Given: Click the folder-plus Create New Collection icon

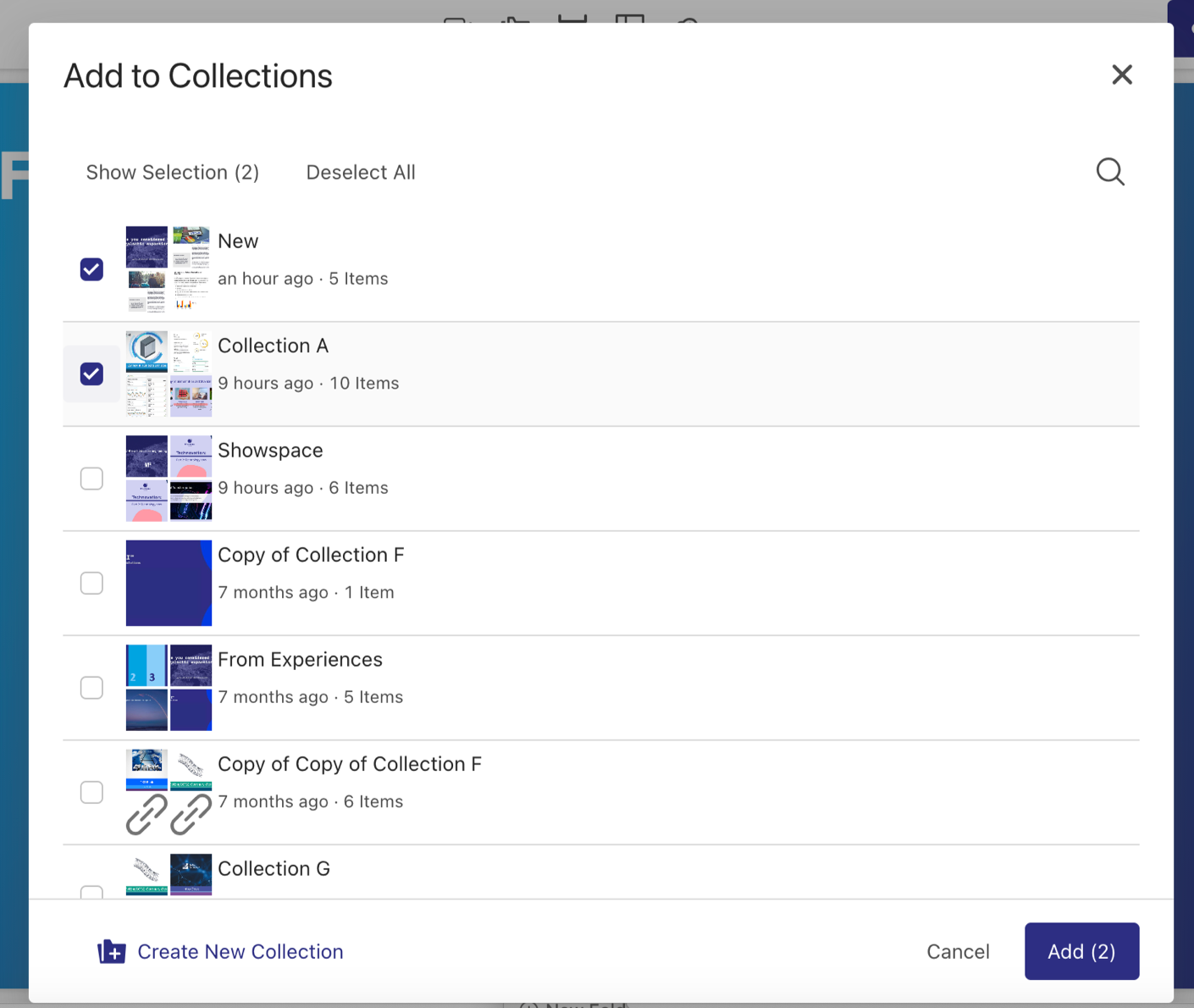Looking at the screenshot, I should click(111, 951).
